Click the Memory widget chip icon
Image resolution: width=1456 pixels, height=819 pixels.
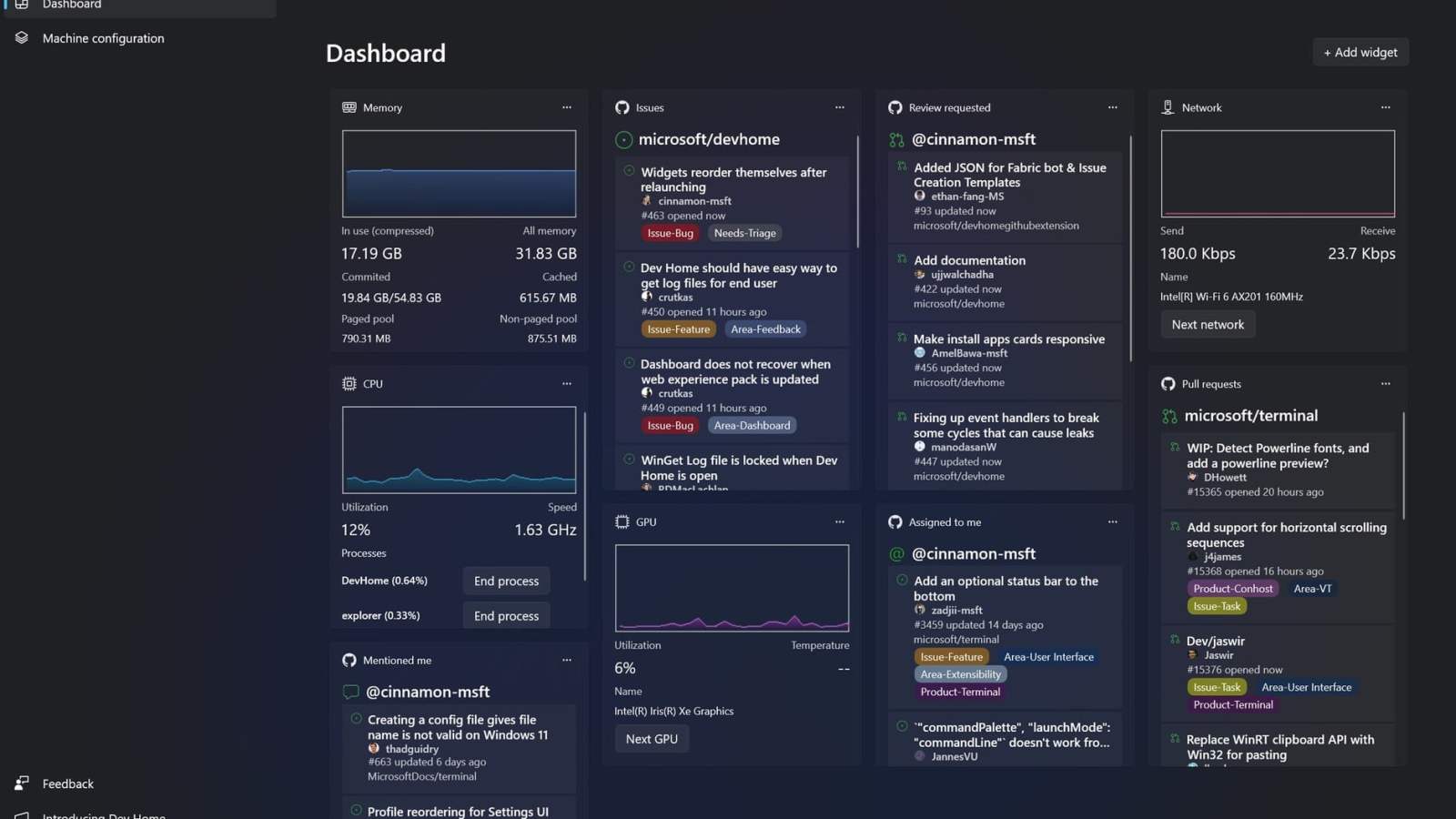click(349, 107)
